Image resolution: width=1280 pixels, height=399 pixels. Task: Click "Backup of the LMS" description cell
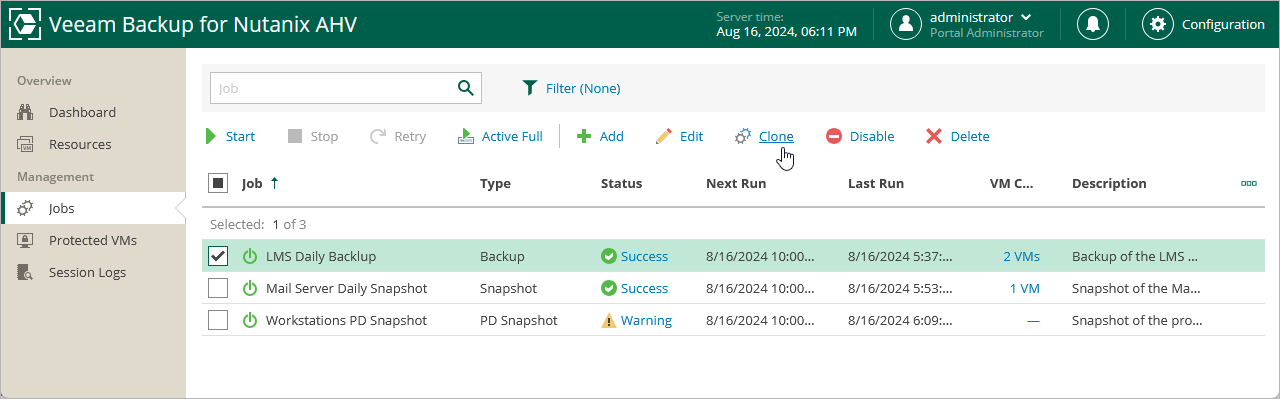[1135, 256]
